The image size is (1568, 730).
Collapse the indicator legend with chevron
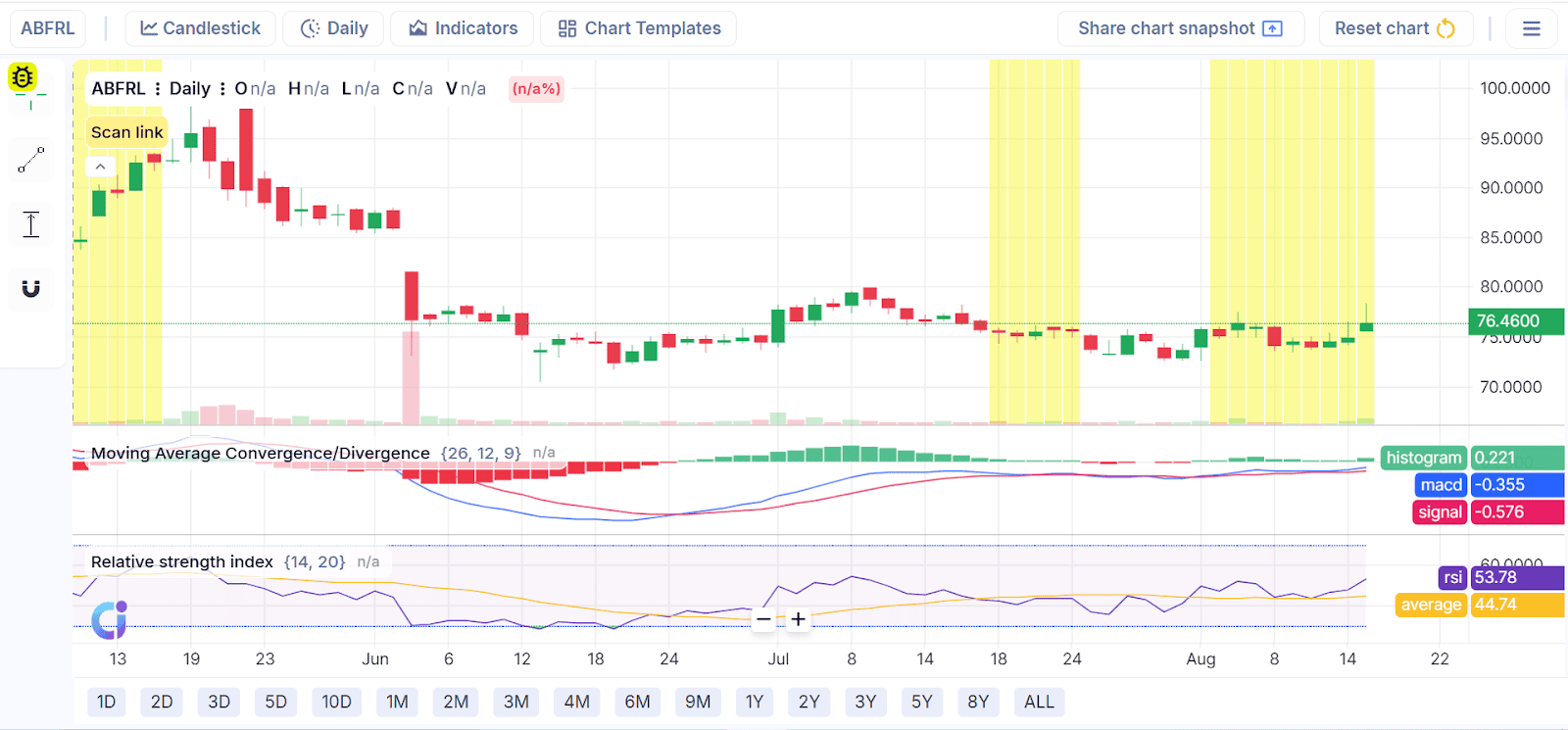point(100,167)
